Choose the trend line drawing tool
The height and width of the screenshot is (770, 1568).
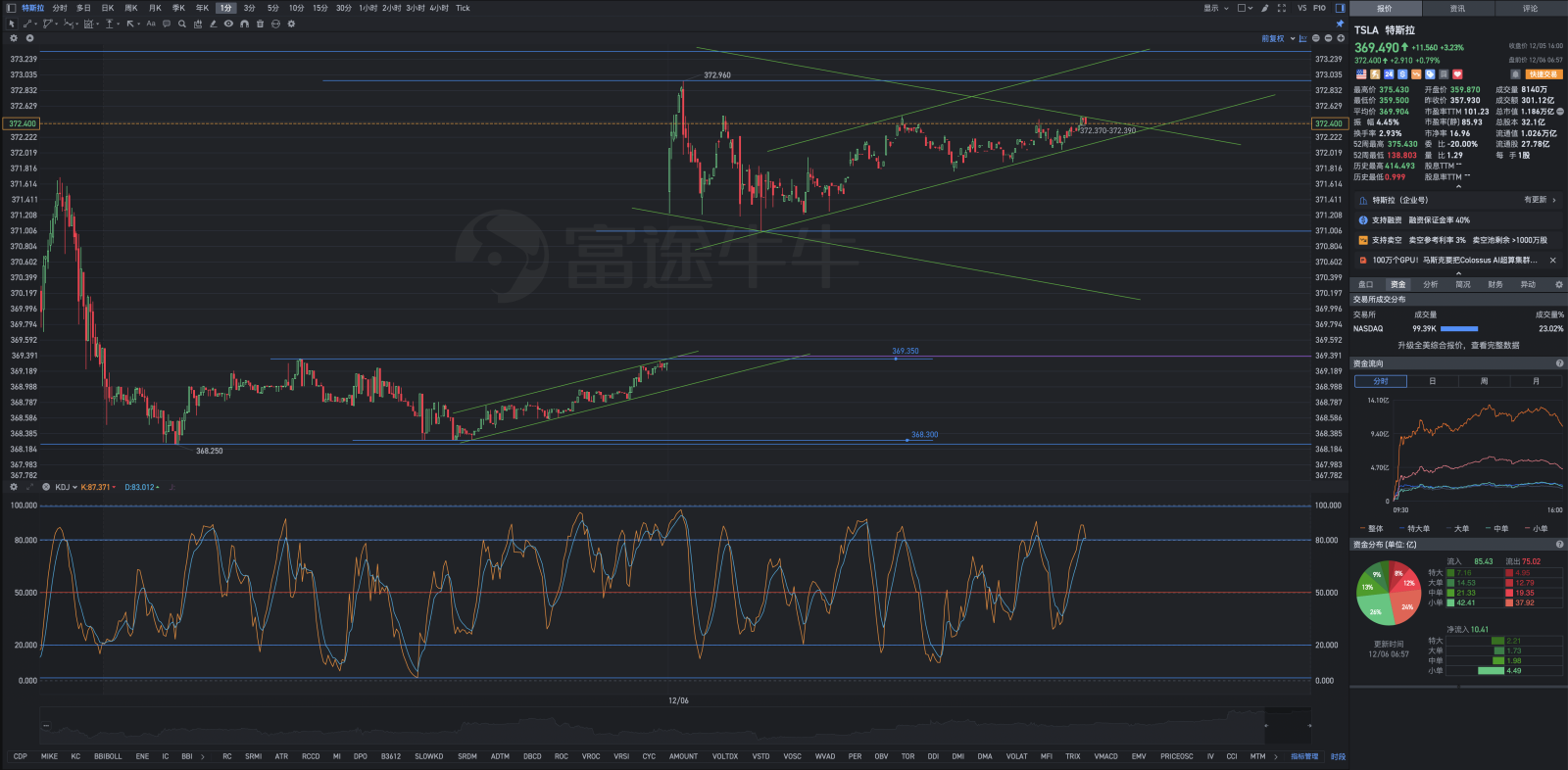(x=27, y=24)
